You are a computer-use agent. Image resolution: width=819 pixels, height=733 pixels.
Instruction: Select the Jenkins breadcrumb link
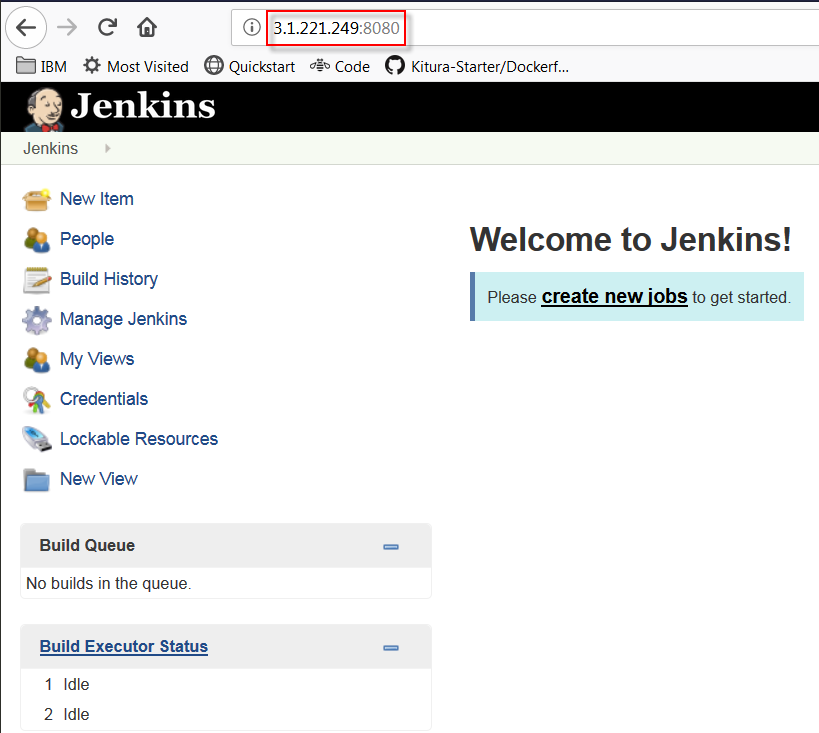pyautogui.click(x=50, y=148)
